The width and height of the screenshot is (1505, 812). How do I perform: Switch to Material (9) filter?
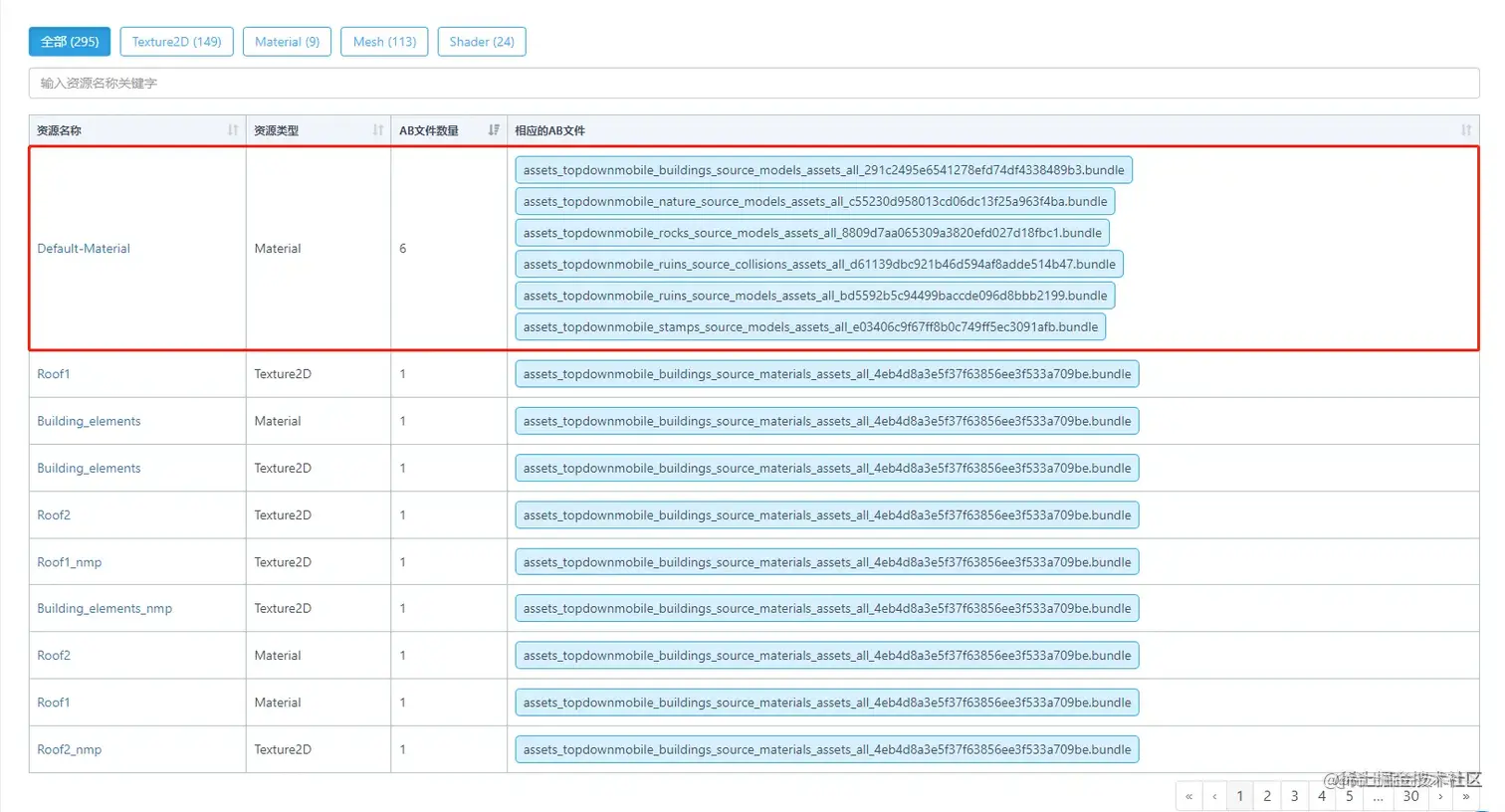click(287, 42)
